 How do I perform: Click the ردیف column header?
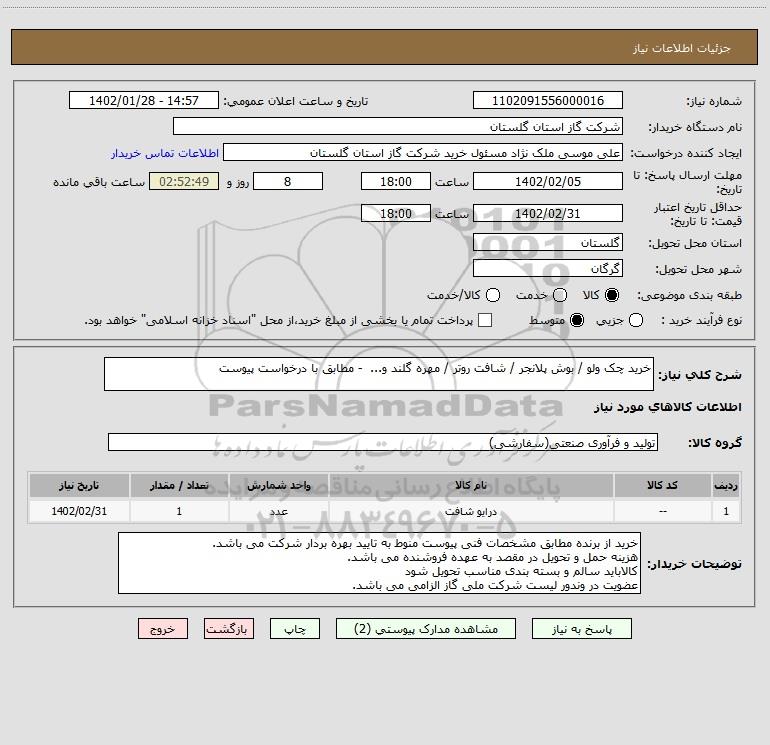pyautogui.click(x=726, y=485)
